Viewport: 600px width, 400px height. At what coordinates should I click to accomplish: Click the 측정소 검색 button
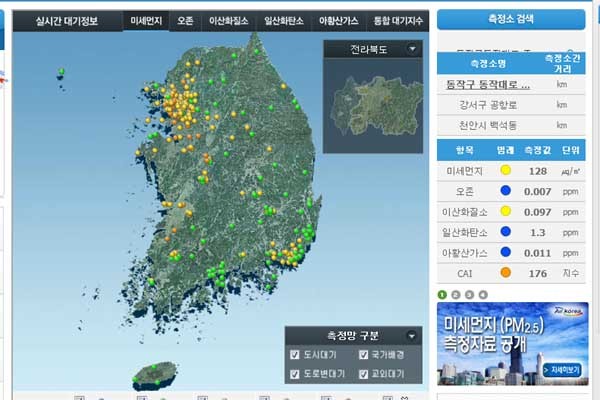click(511, 19)
